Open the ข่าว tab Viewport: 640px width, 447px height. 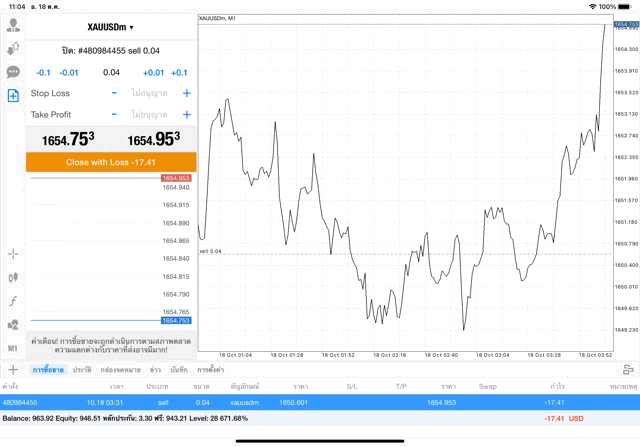155,370
